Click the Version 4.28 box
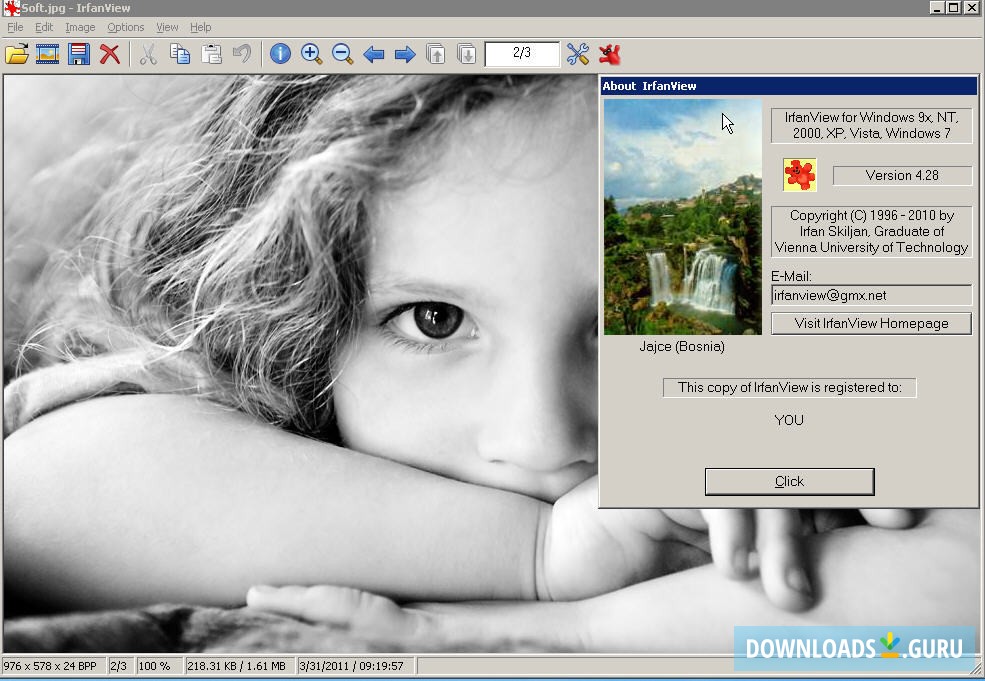 coord(902,175)
